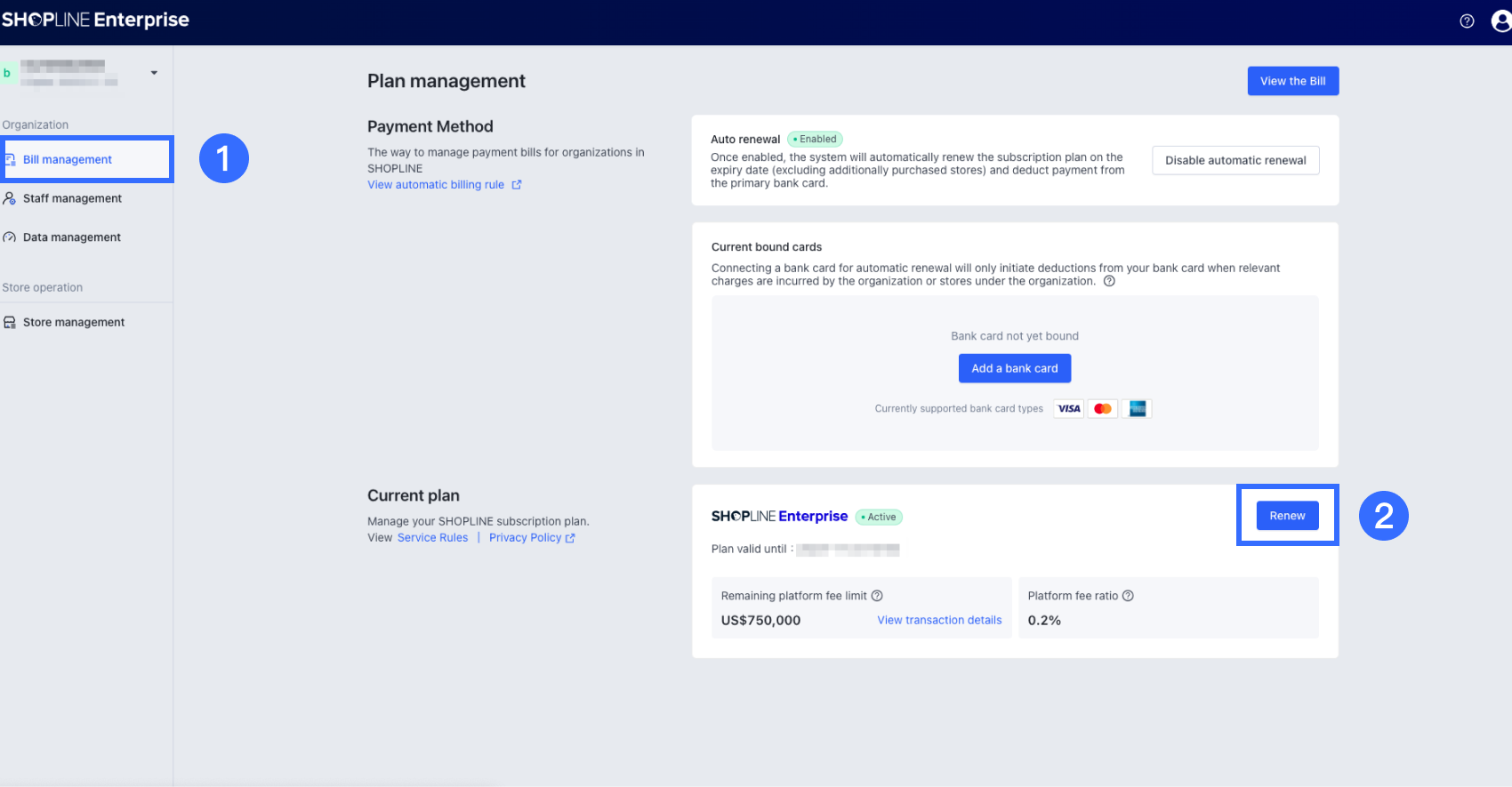
Task: Click the Current bound cards heading
Action: tap(767, 247)
